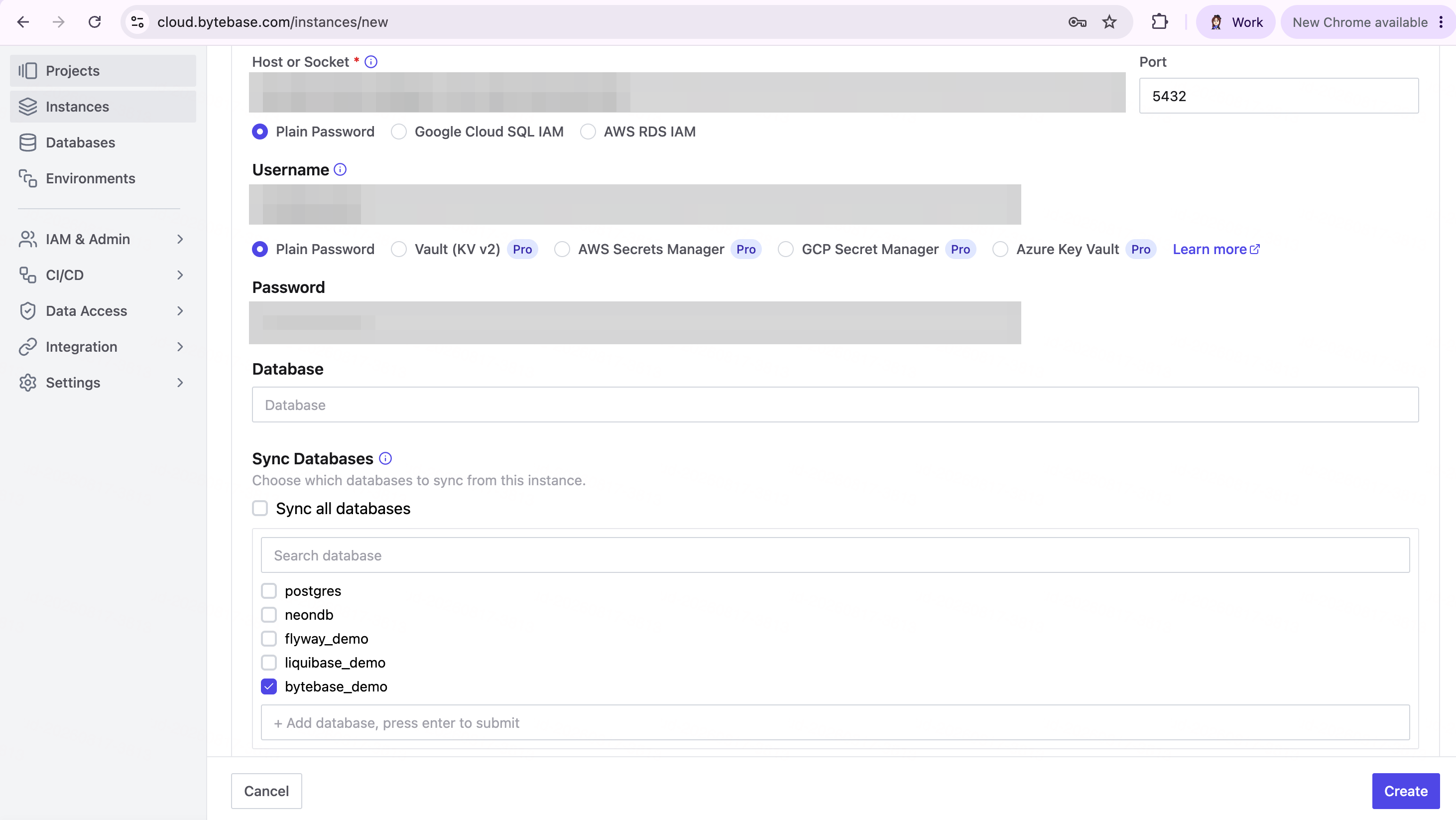The width and height of the screenshot is (1456, 820).
Task: Expand IAM & Admin chevron
Action: pos(180,239)
